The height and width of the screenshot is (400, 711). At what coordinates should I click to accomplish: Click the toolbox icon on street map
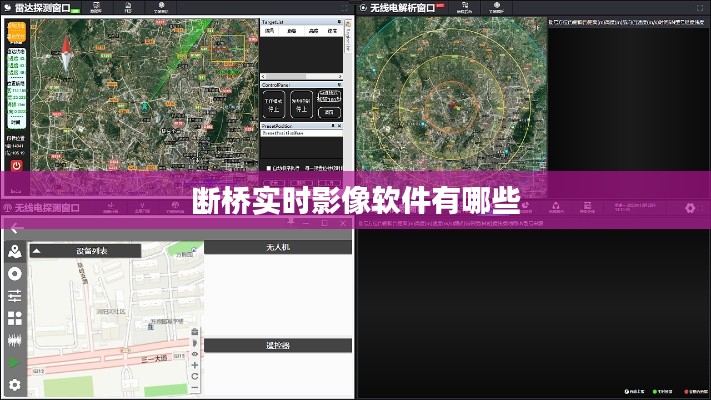[195, 332]
